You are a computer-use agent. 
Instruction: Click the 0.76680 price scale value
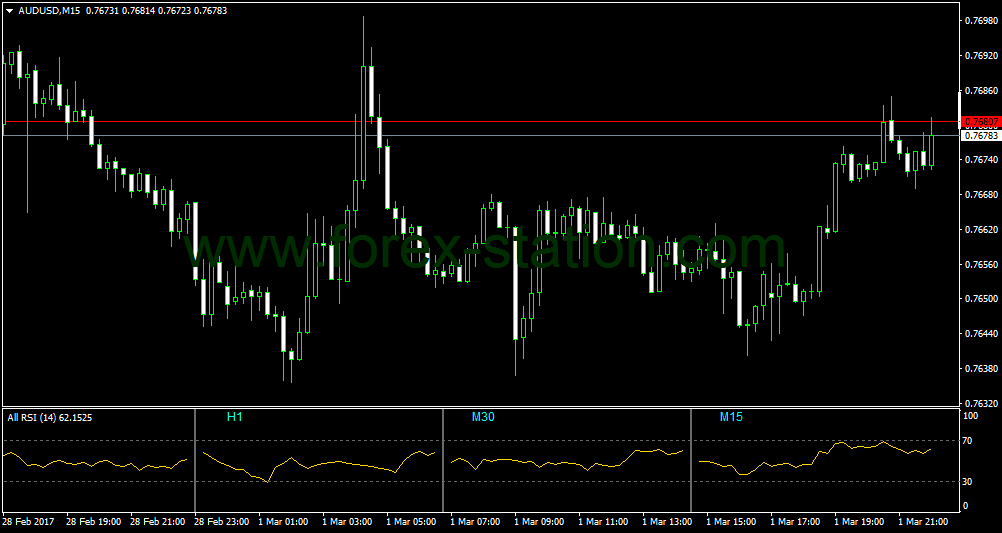pos(982,194)
